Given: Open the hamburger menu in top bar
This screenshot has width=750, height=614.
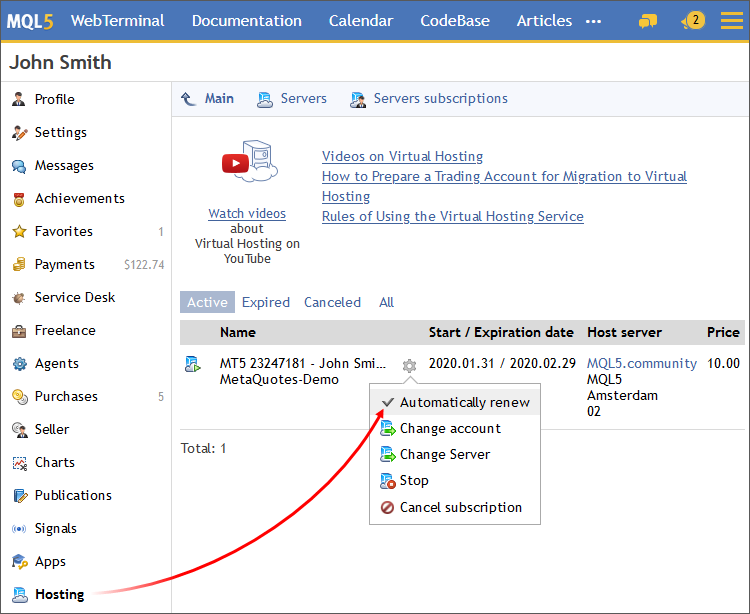Looking at the screenshot, I should [x=732, y=21].
